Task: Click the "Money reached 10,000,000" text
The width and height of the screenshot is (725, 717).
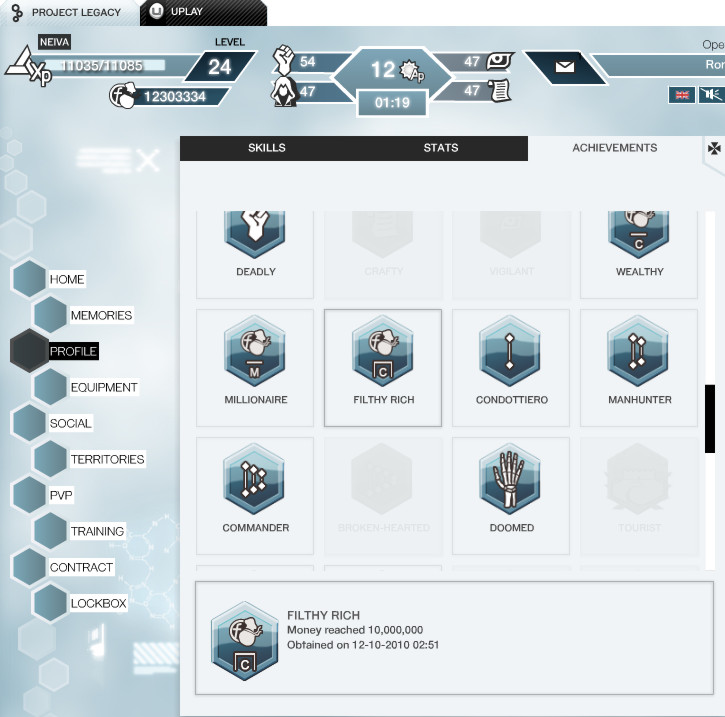Action: pos(355,630)
